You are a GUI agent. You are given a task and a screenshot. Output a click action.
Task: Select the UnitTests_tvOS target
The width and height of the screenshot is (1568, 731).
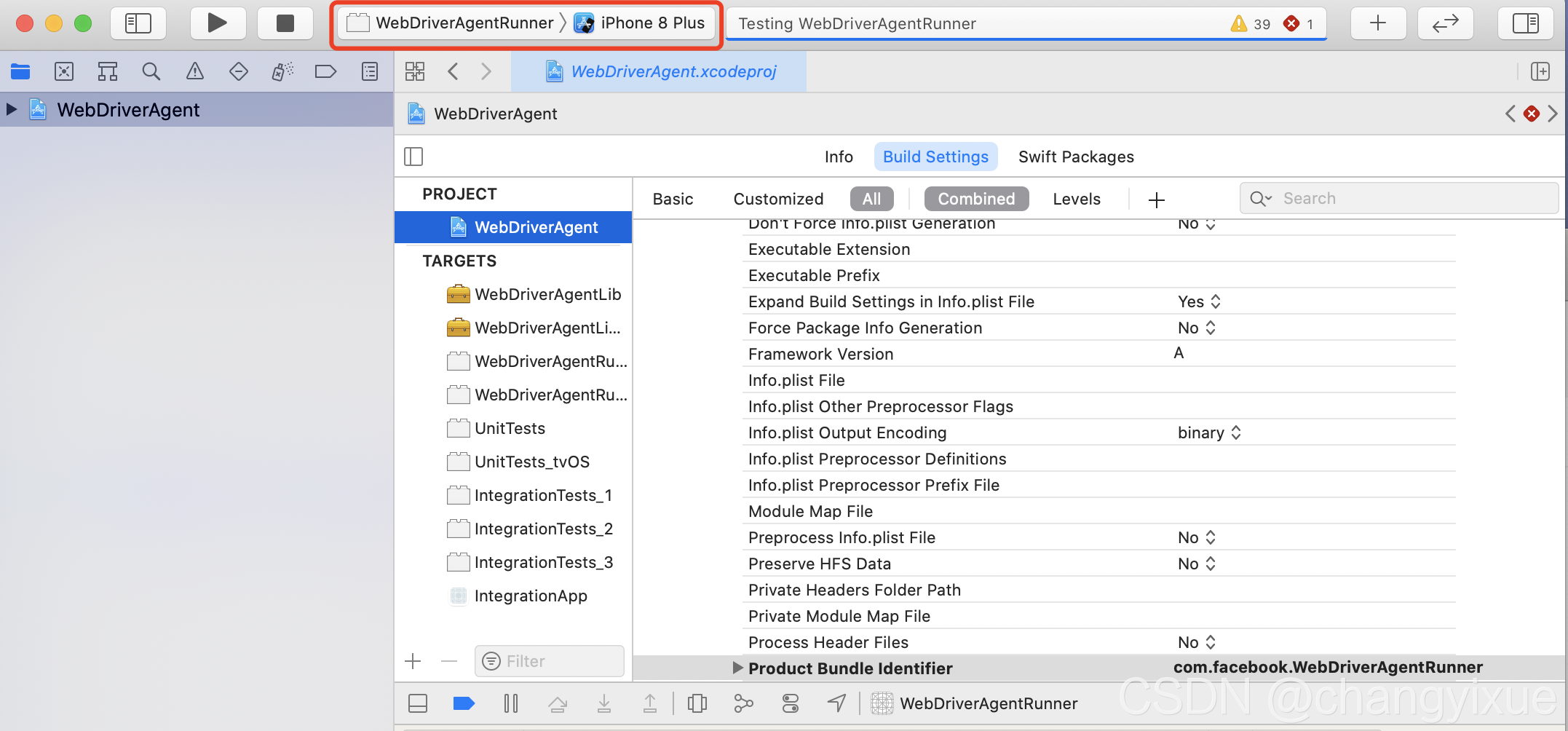[x=518, y=462]
